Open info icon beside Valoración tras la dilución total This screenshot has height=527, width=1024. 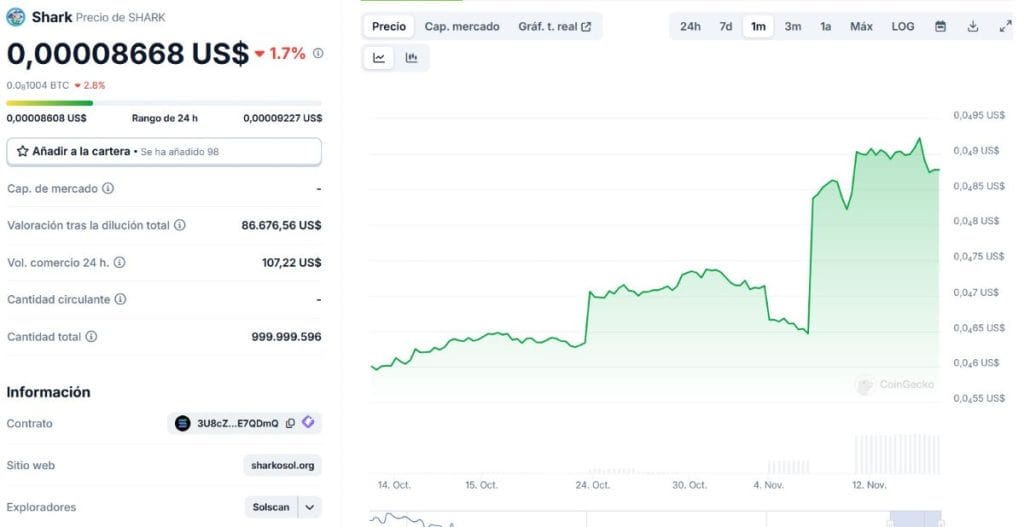point(180,225)
